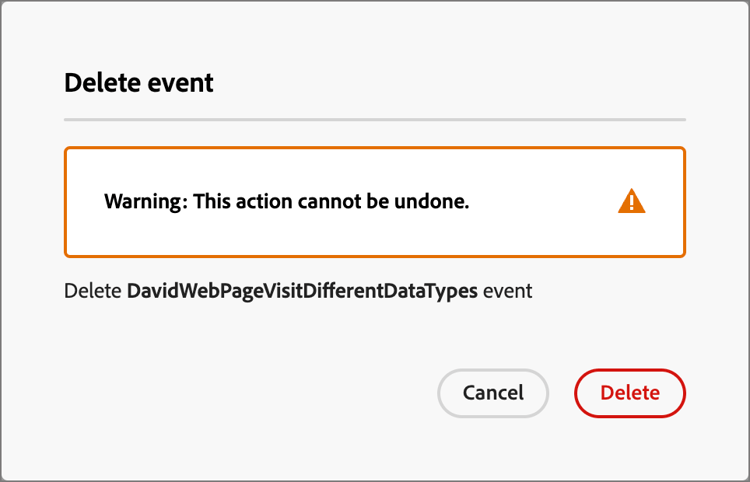750x482 pixels.
Task: Click "Delete" starting the confirmation sentence
Action: coord(93,293)
